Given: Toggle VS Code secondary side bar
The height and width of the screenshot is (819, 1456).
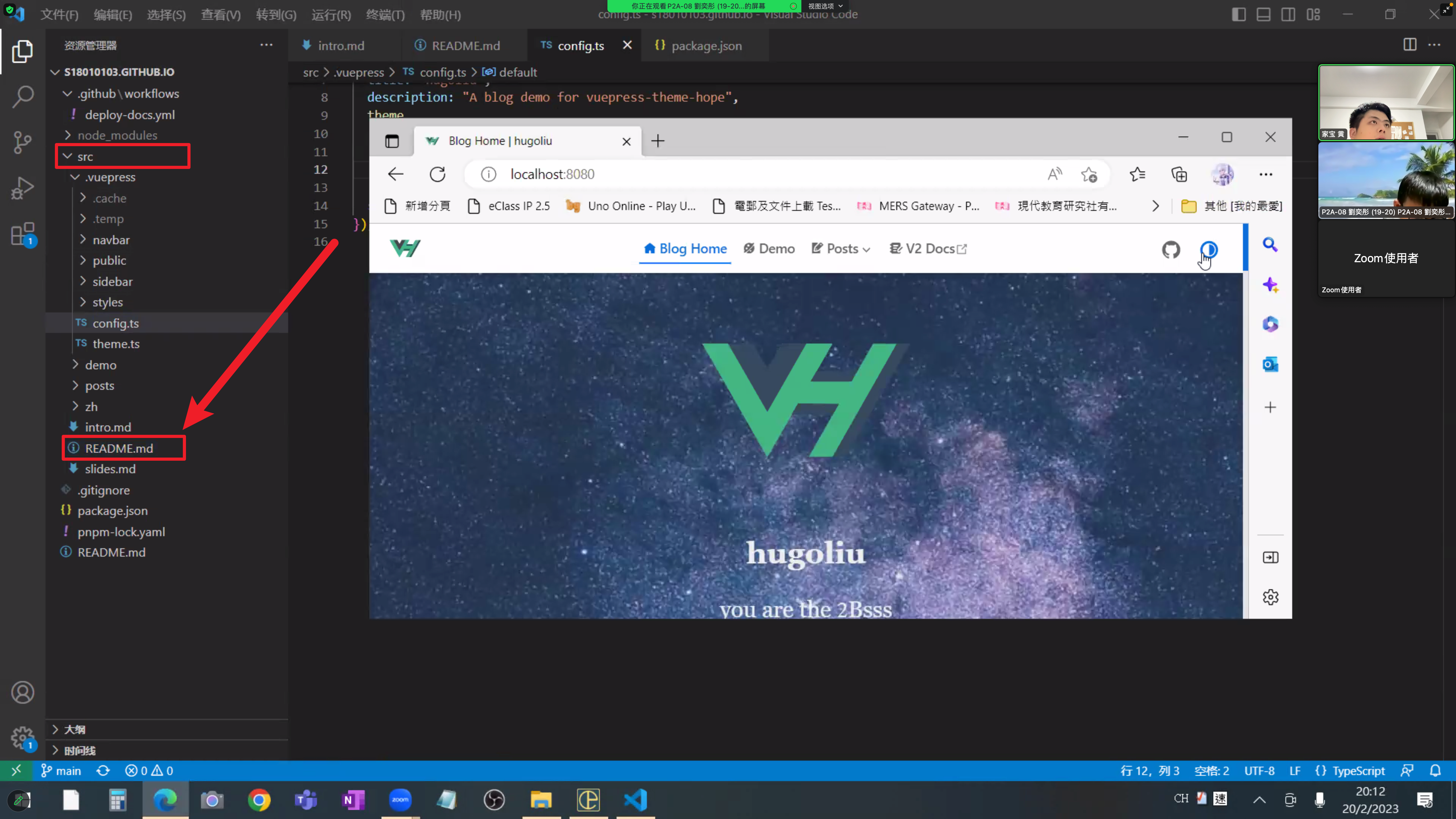Looking at the screenshot, I should click(1288, 15).
